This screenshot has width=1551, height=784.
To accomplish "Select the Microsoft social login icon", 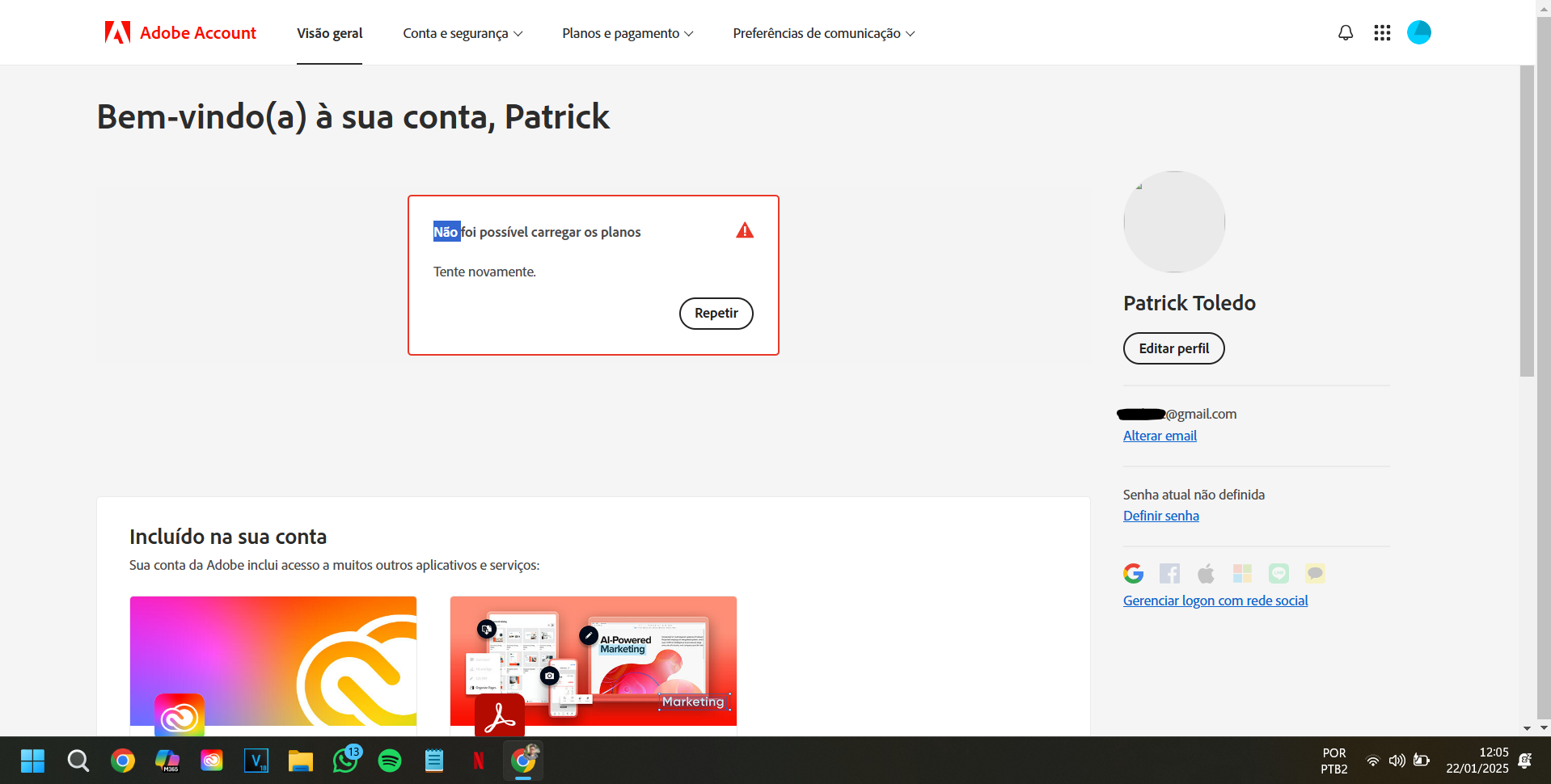I will click(x=1242, y=573).
